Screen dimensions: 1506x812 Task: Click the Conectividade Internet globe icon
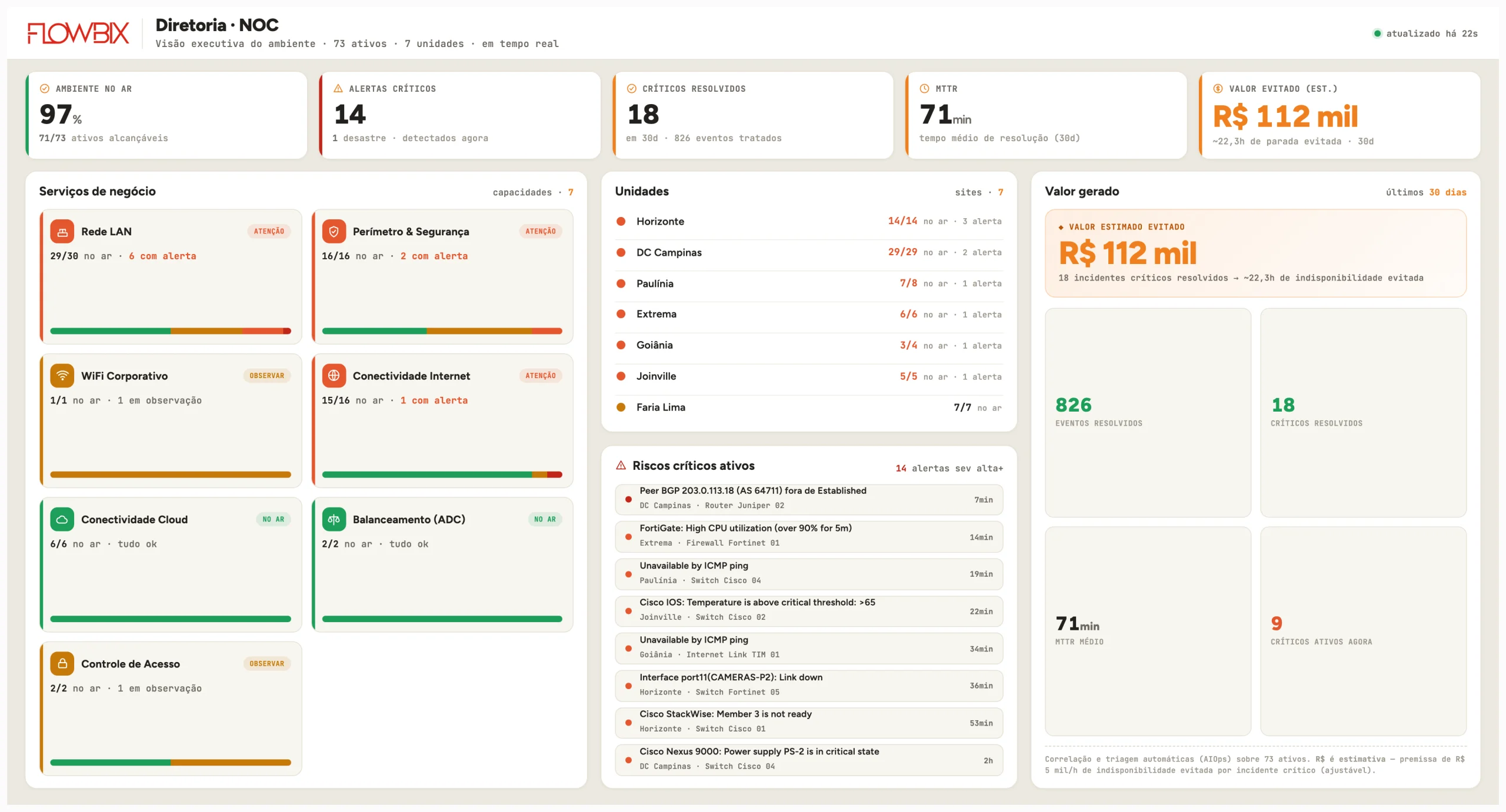click(334, 376)
